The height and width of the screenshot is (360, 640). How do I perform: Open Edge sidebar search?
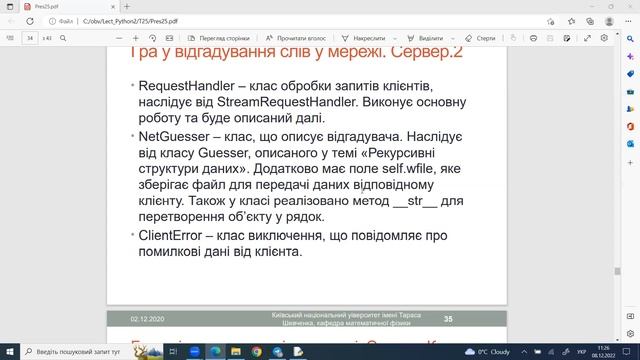[x=630, y=39]
